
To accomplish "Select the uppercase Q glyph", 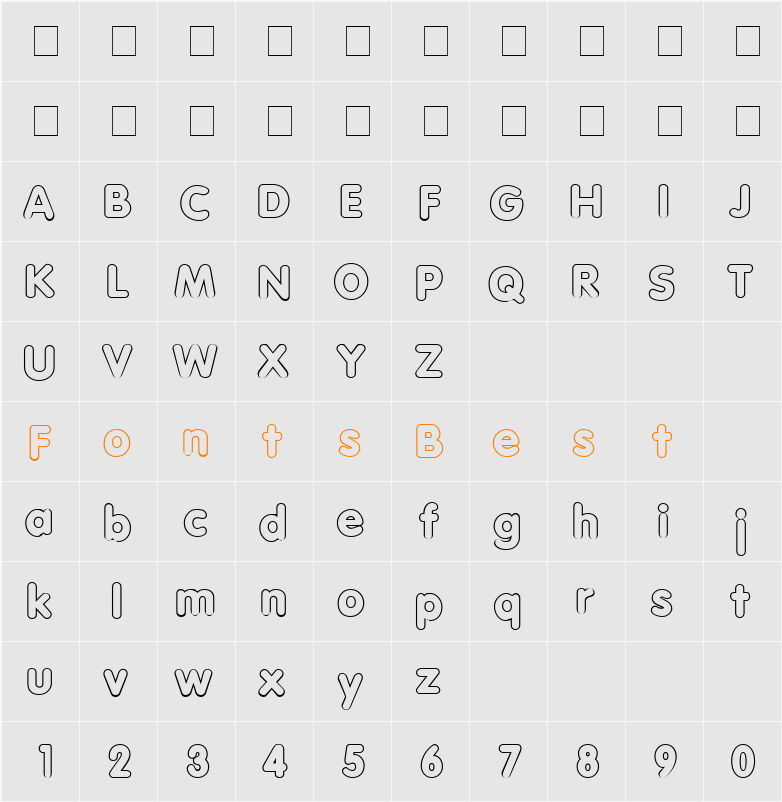I will click(506, 284).
